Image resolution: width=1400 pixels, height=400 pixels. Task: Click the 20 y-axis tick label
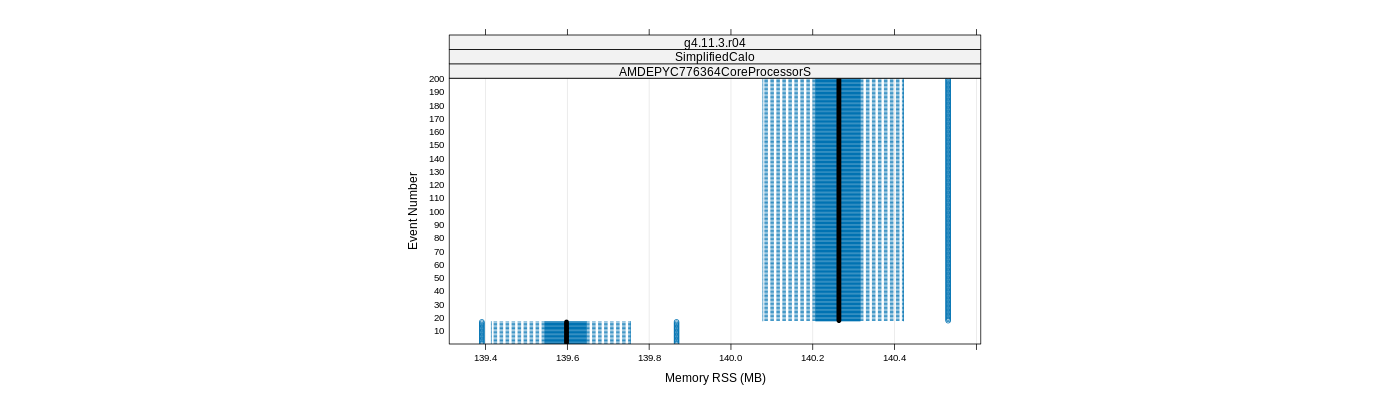439,318
